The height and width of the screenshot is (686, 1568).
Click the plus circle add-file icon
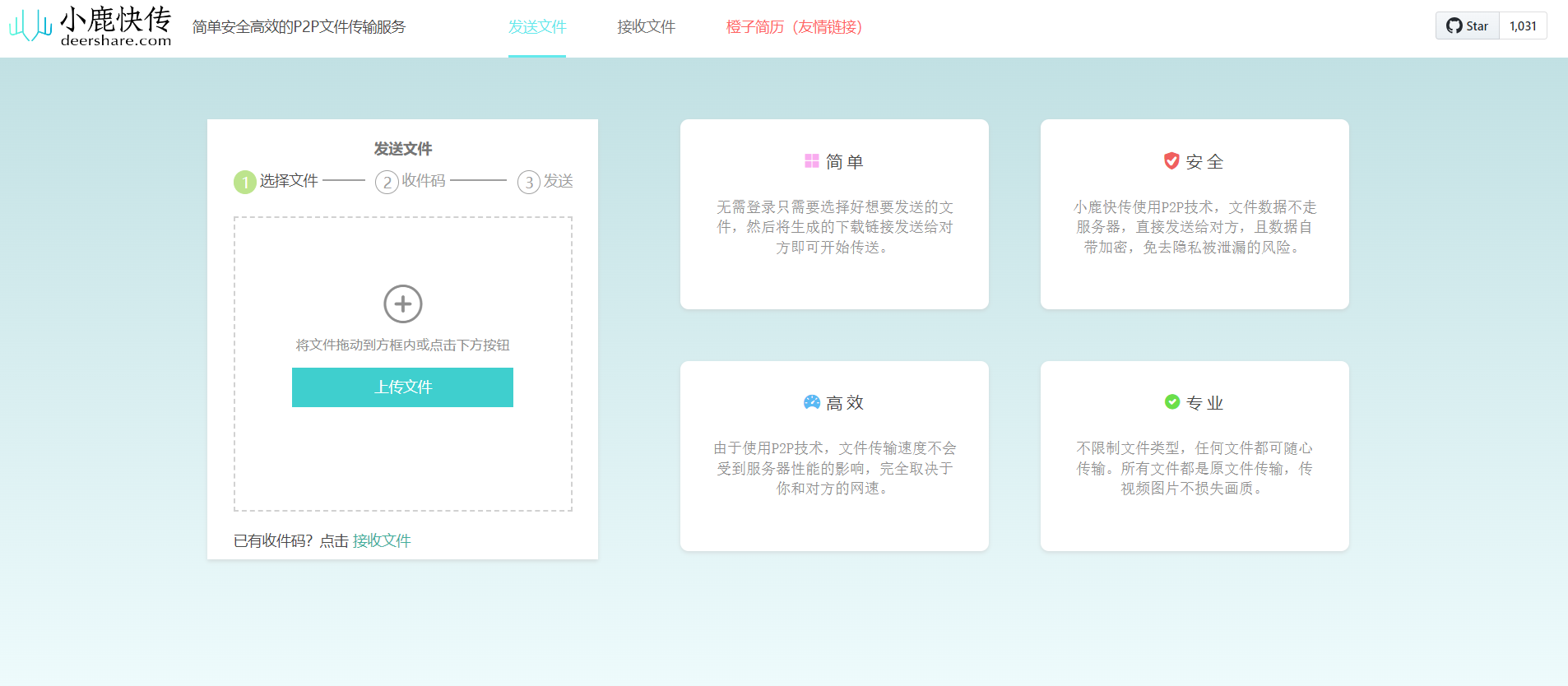coord(403,304)
